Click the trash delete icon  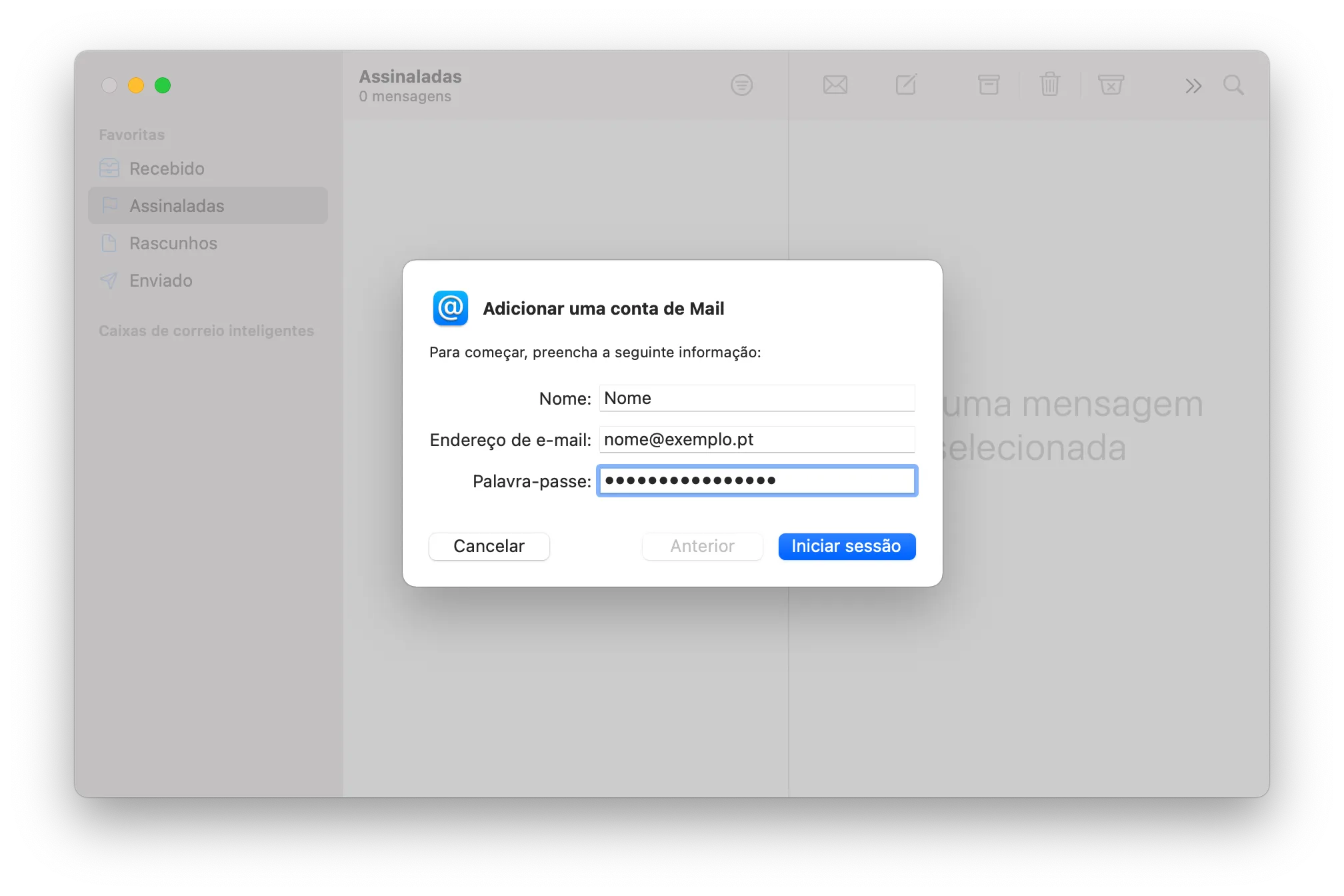click(1050, 85)
